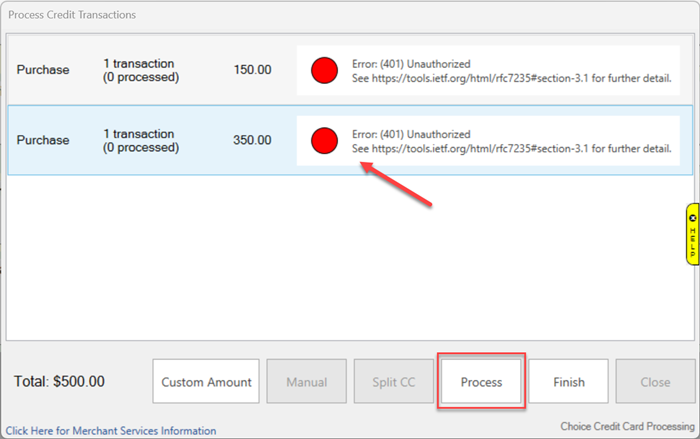Choose the Split CC button
This screenshot has height=439, width=700.
[x=393, y=382]
